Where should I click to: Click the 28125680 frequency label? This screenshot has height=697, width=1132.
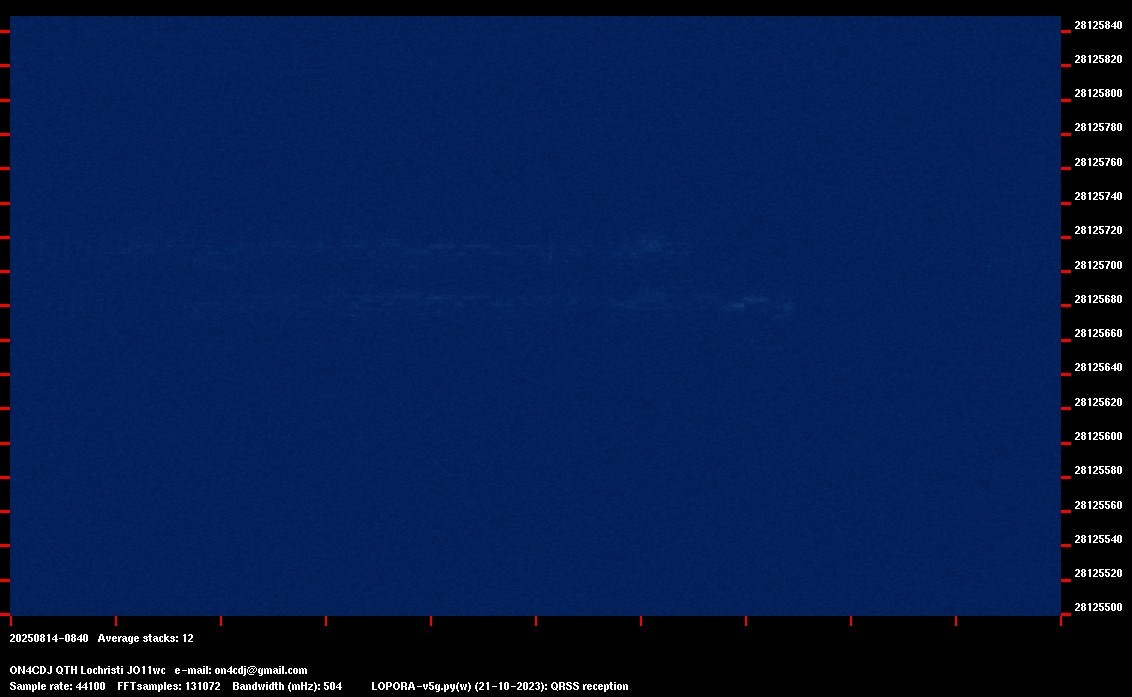1098,299
